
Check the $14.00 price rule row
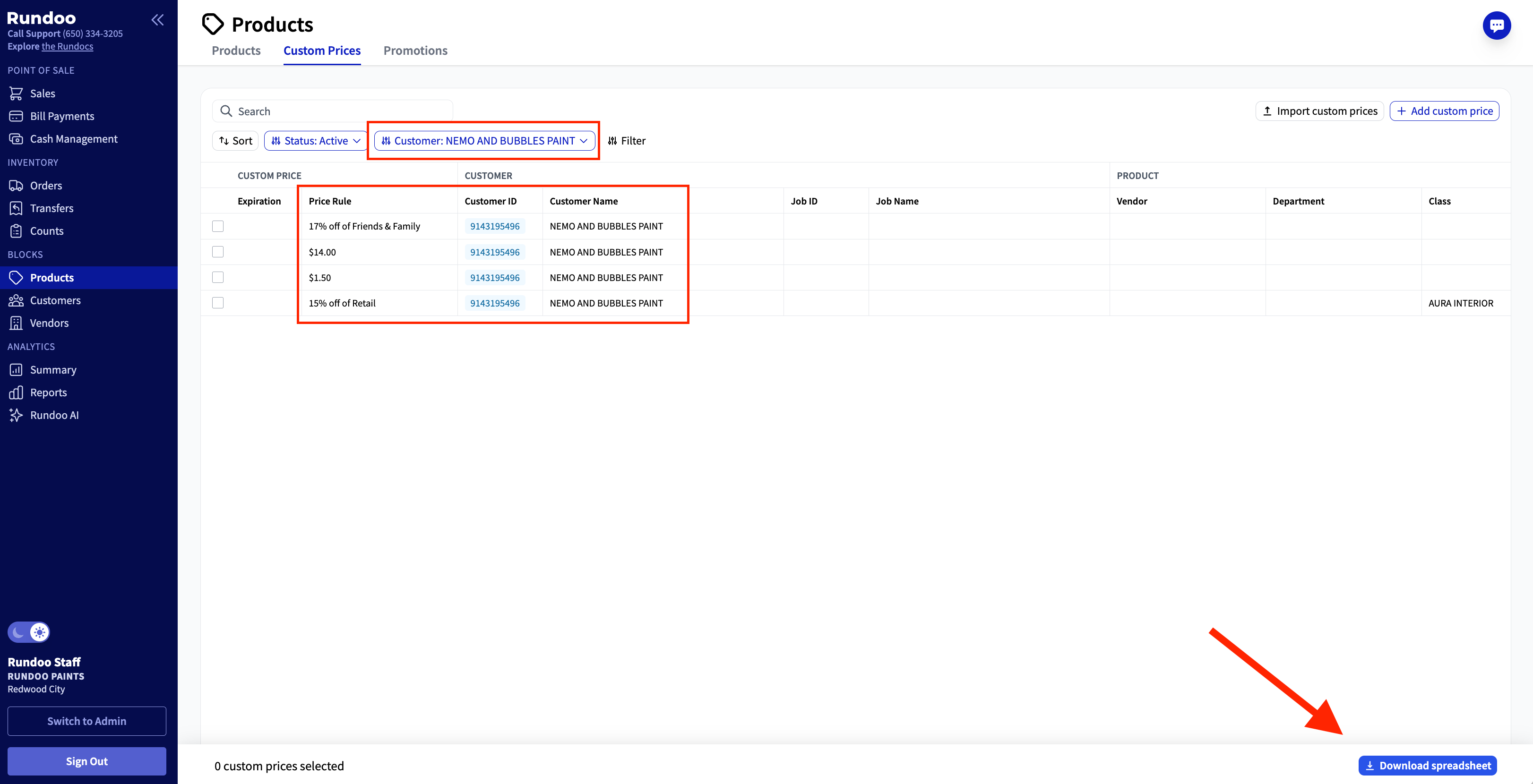tap(218, 252)
